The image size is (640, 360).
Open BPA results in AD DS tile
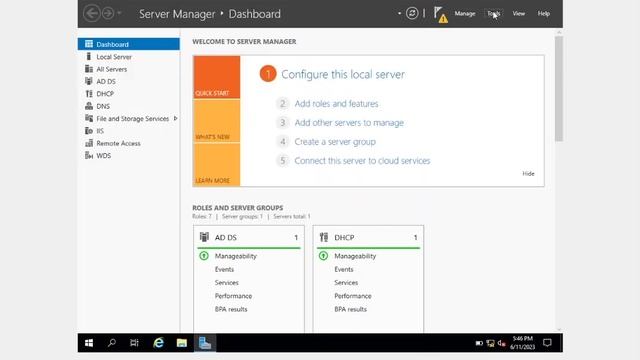tap(231, 309)
